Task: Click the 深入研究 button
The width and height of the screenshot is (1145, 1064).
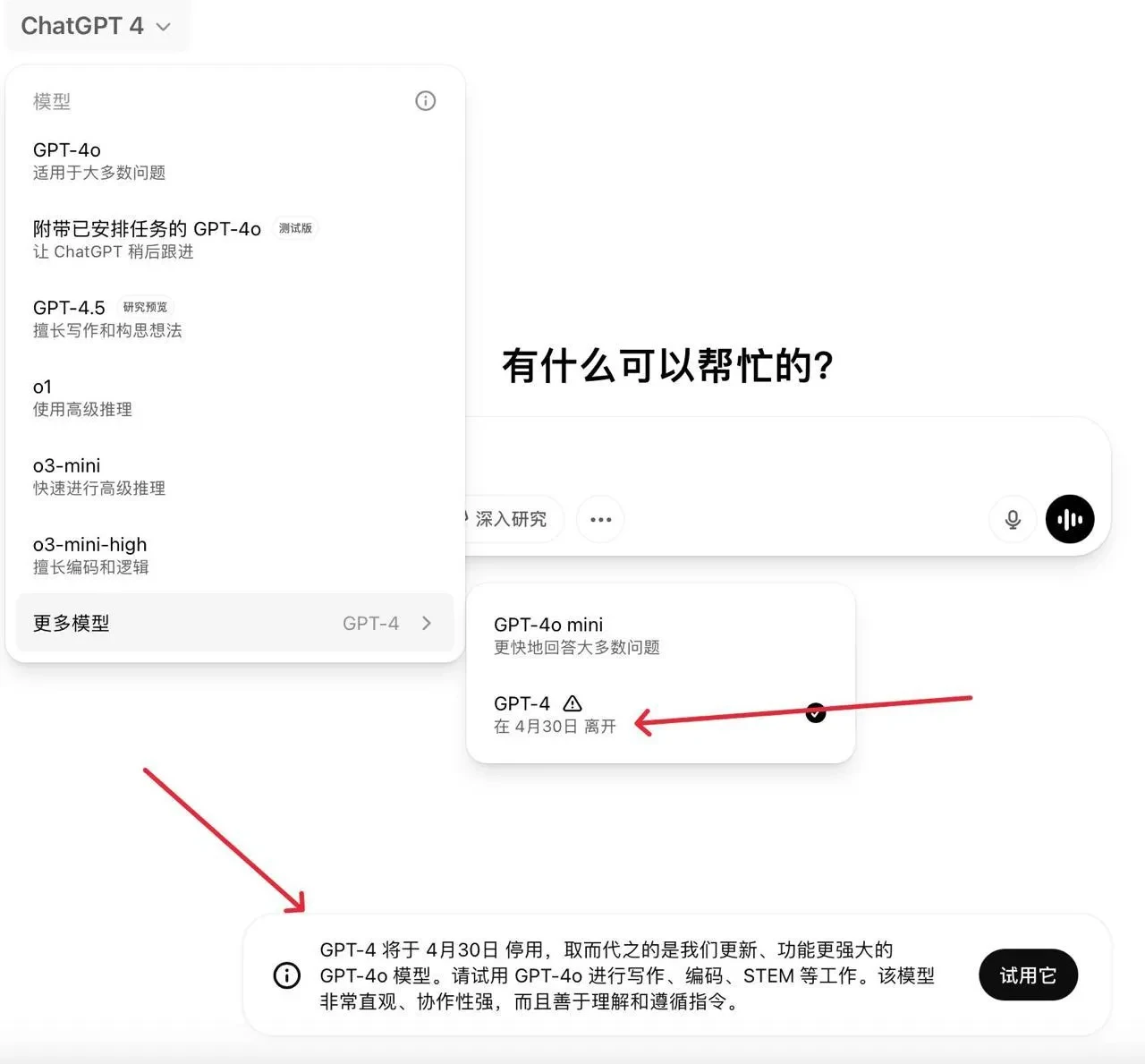Action: pyautogui.click(x=511, y=519)
